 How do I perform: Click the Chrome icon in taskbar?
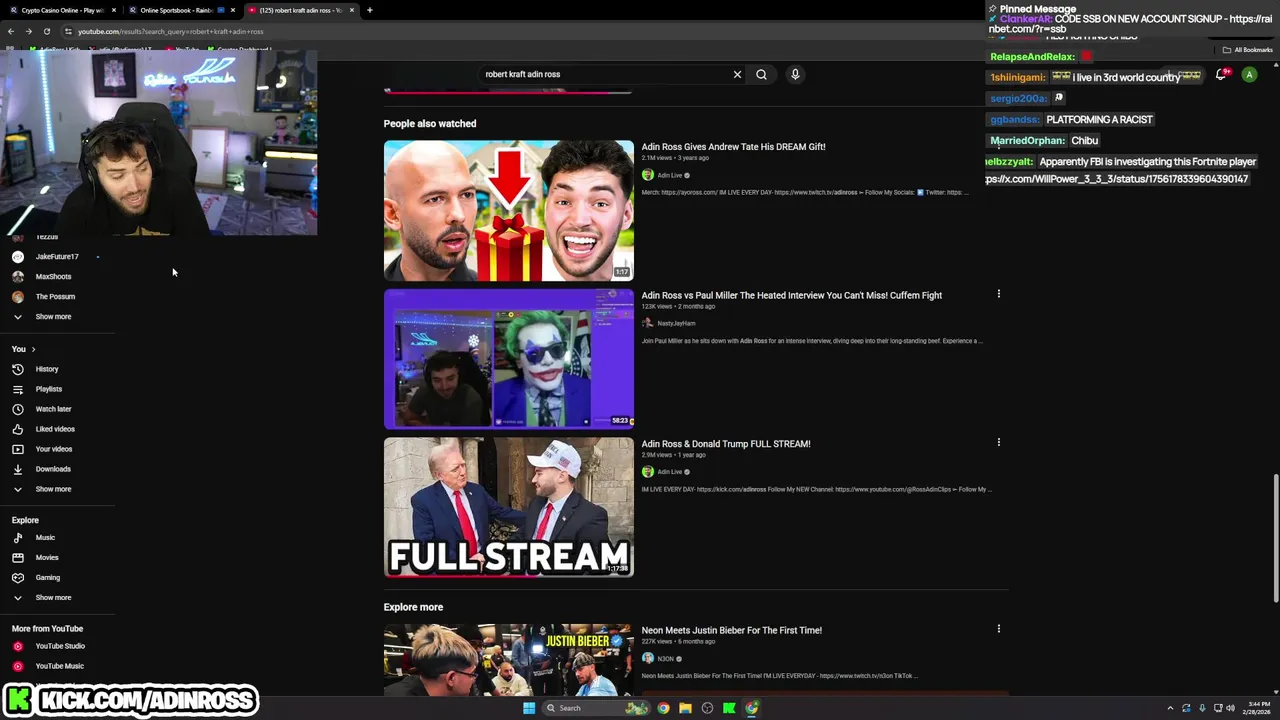pyautogui.click(x=663, y=708)
